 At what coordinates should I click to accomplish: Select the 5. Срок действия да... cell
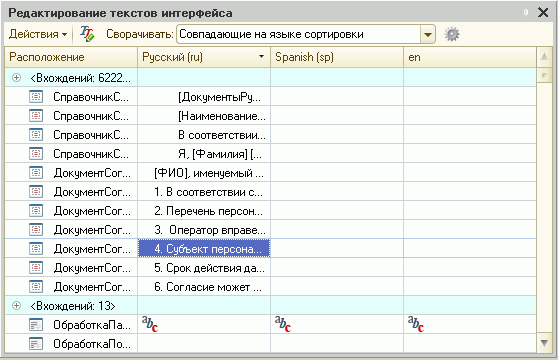204,268
